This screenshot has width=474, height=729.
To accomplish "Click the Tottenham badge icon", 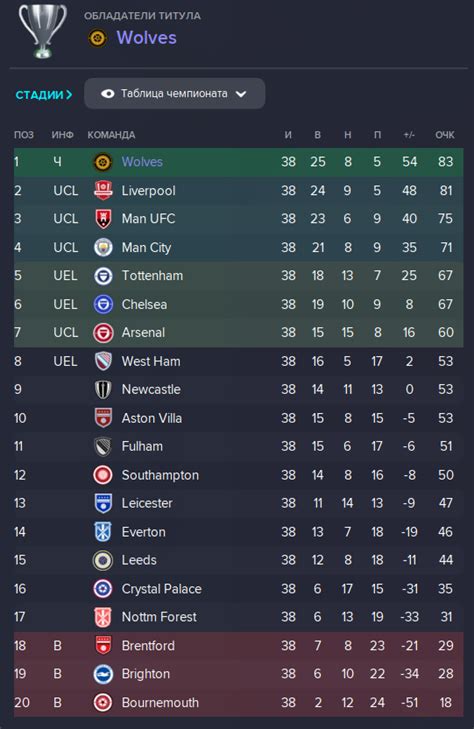I will tap(103, 276).
